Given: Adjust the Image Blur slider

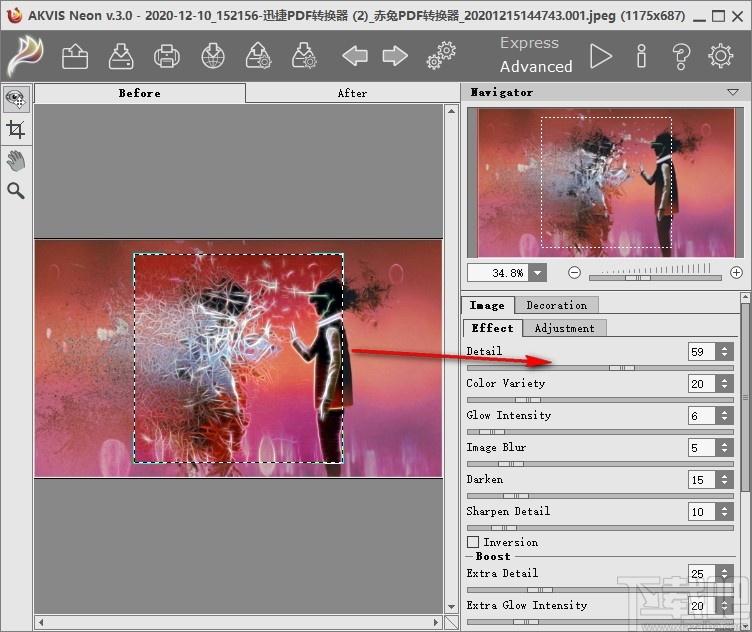Looking at the screenshot, I should pyautogui.click(x=600, y=464).
